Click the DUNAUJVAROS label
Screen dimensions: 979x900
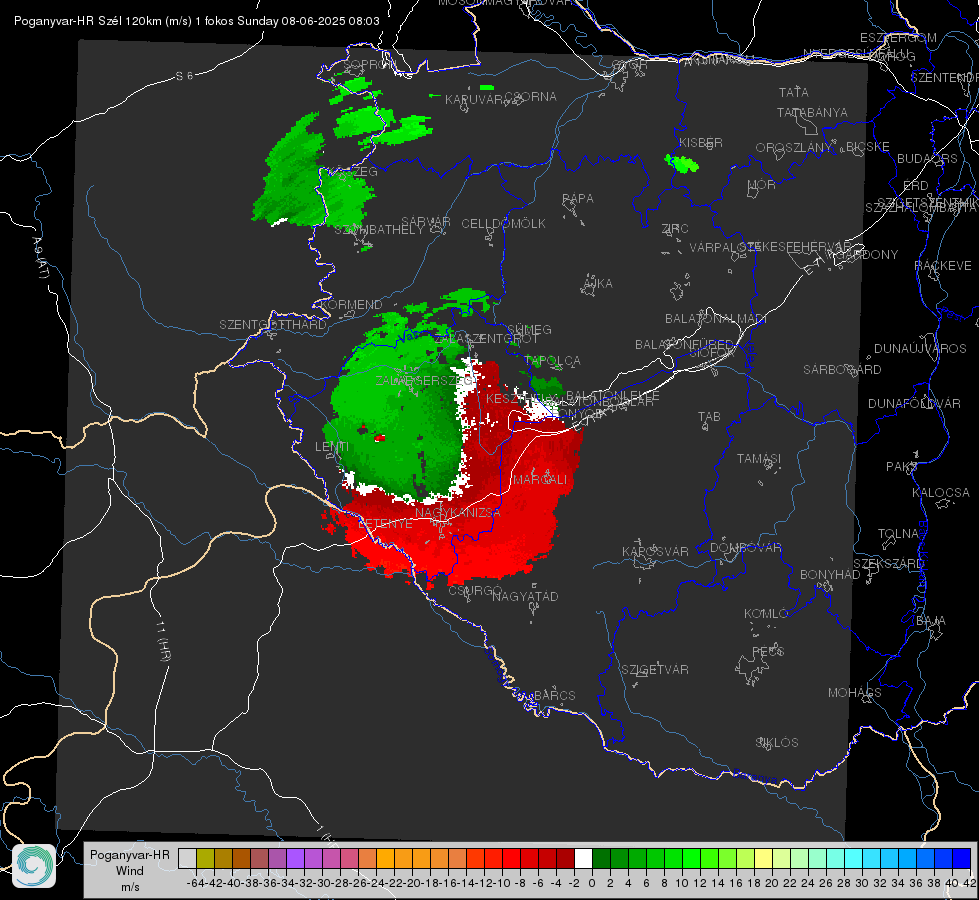click(920, 349)
